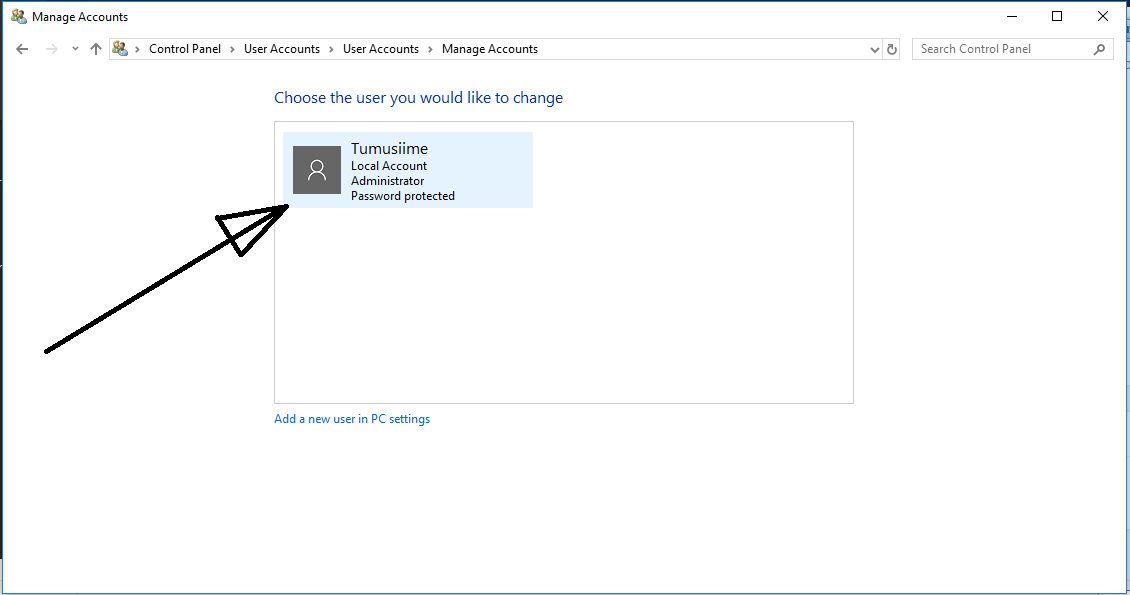
Task: Open the recent pages dropdown arrow
Action: [x=74, y=48]
